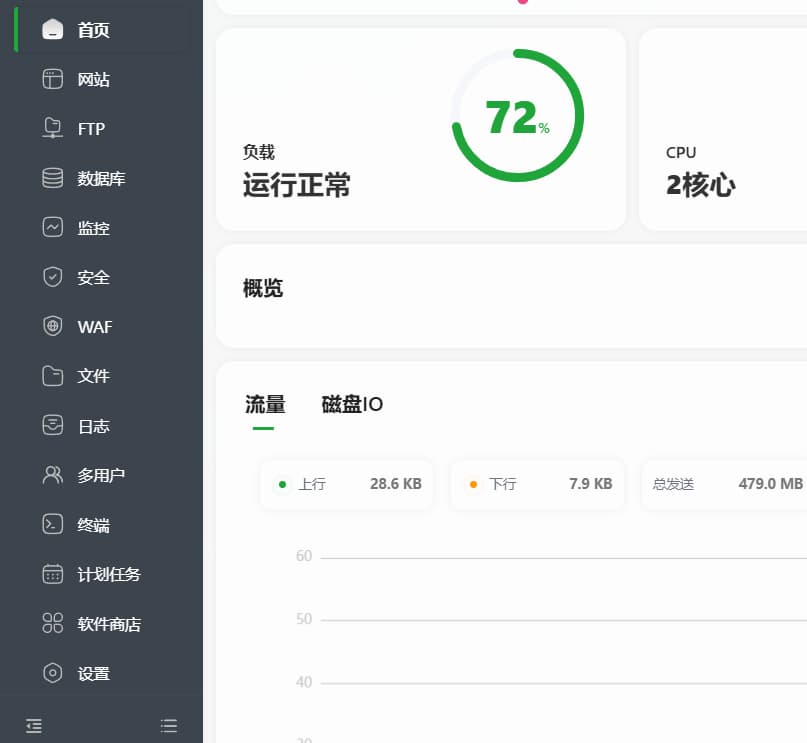Switch to the 流量 tab

tap(265, 404)
